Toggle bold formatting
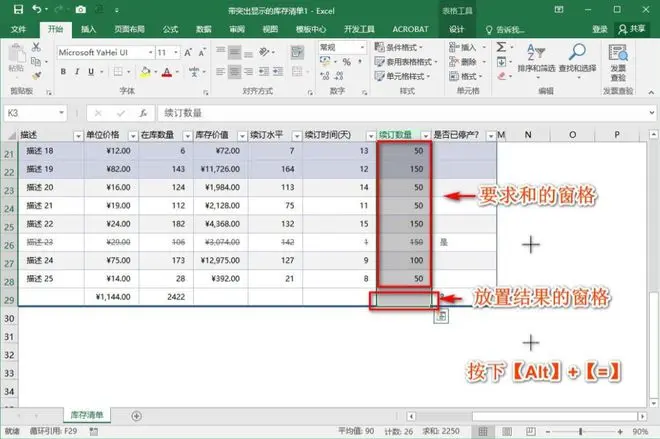This screenshot has width=660, height=439. [63, 72]
